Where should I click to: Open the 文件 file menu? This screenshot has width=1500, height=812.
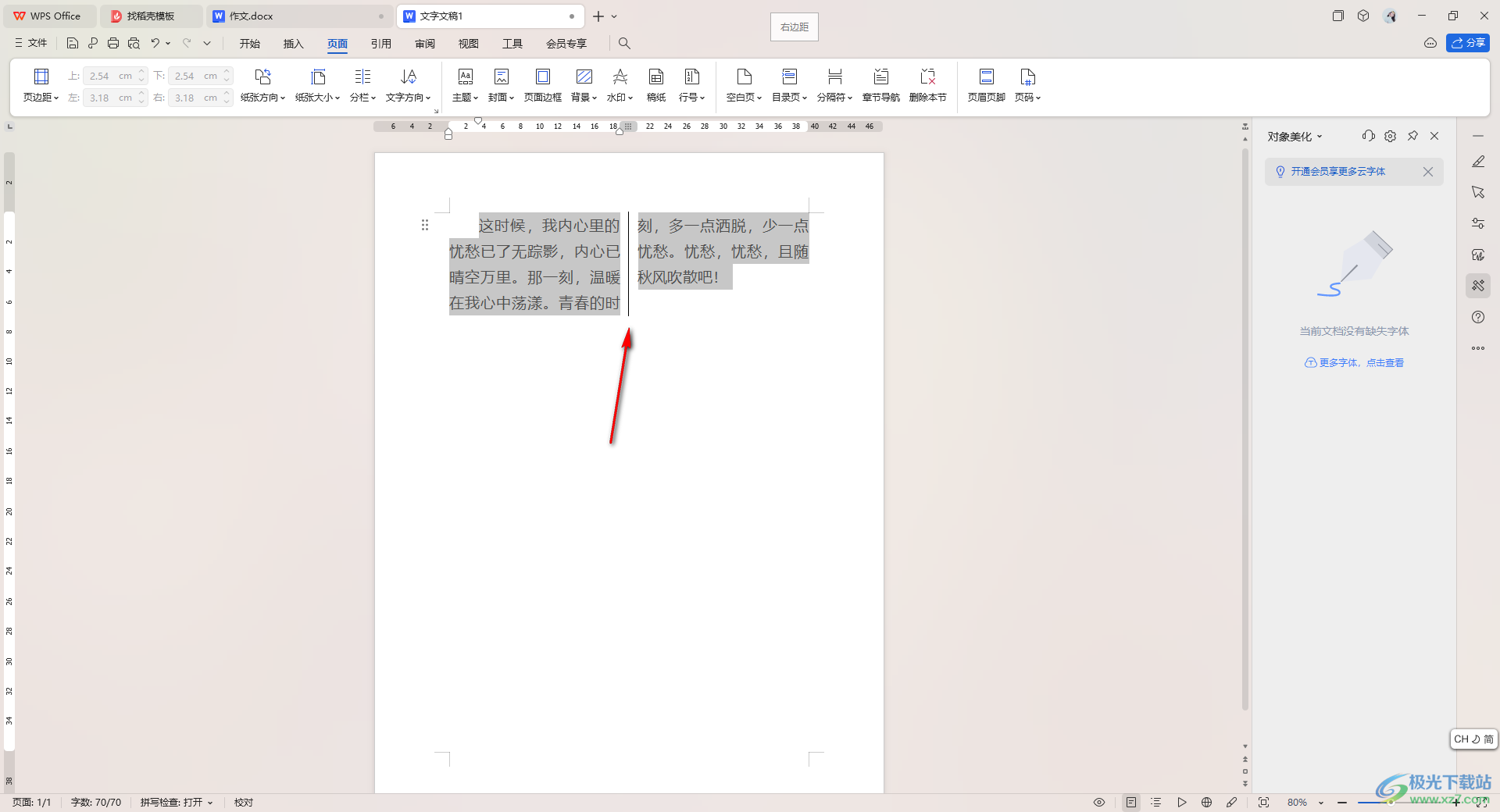click(x=30, y=43)
